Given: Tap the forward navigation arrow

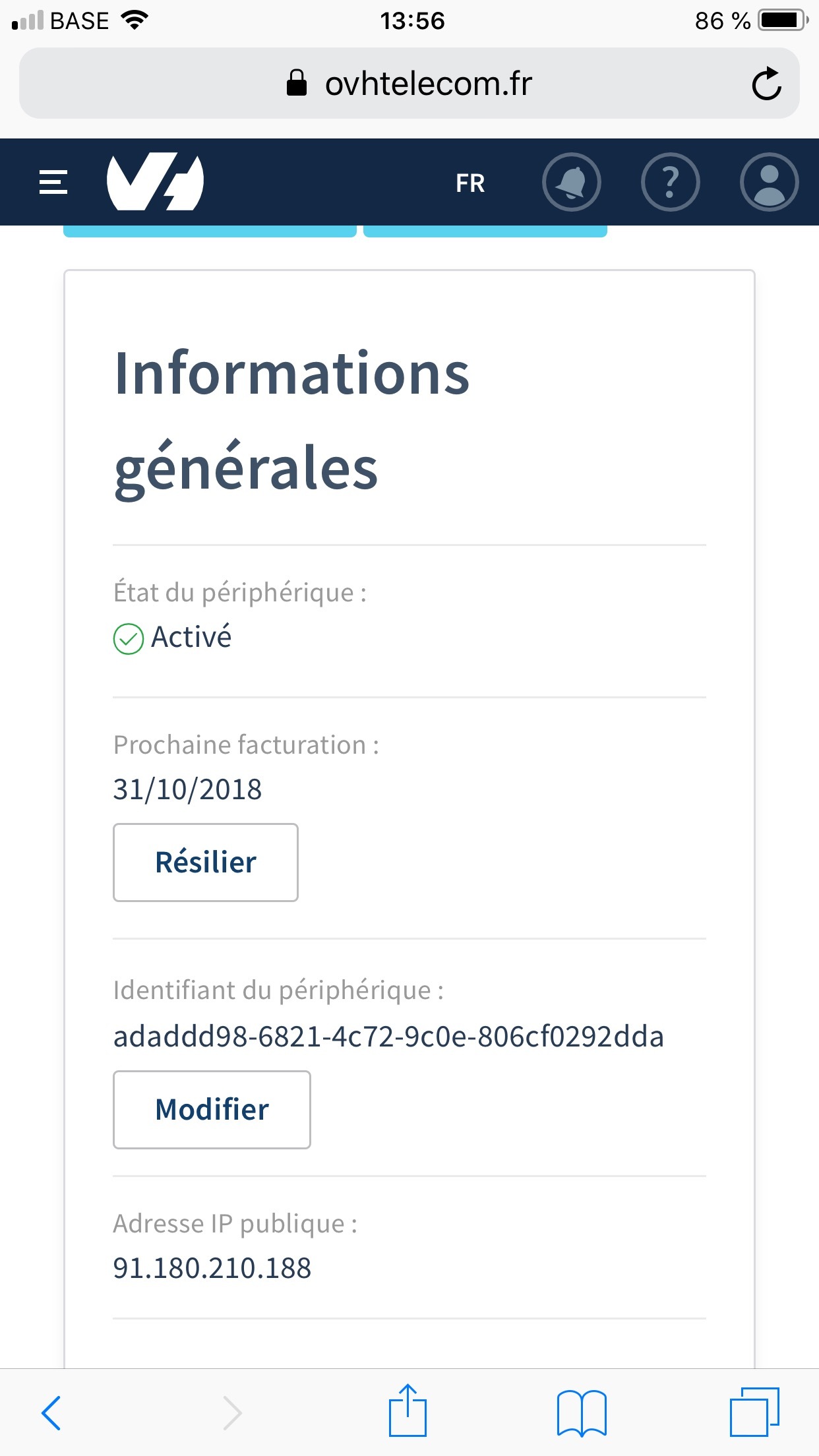Looking at the screenshot, I should (x=232, y=1412).
